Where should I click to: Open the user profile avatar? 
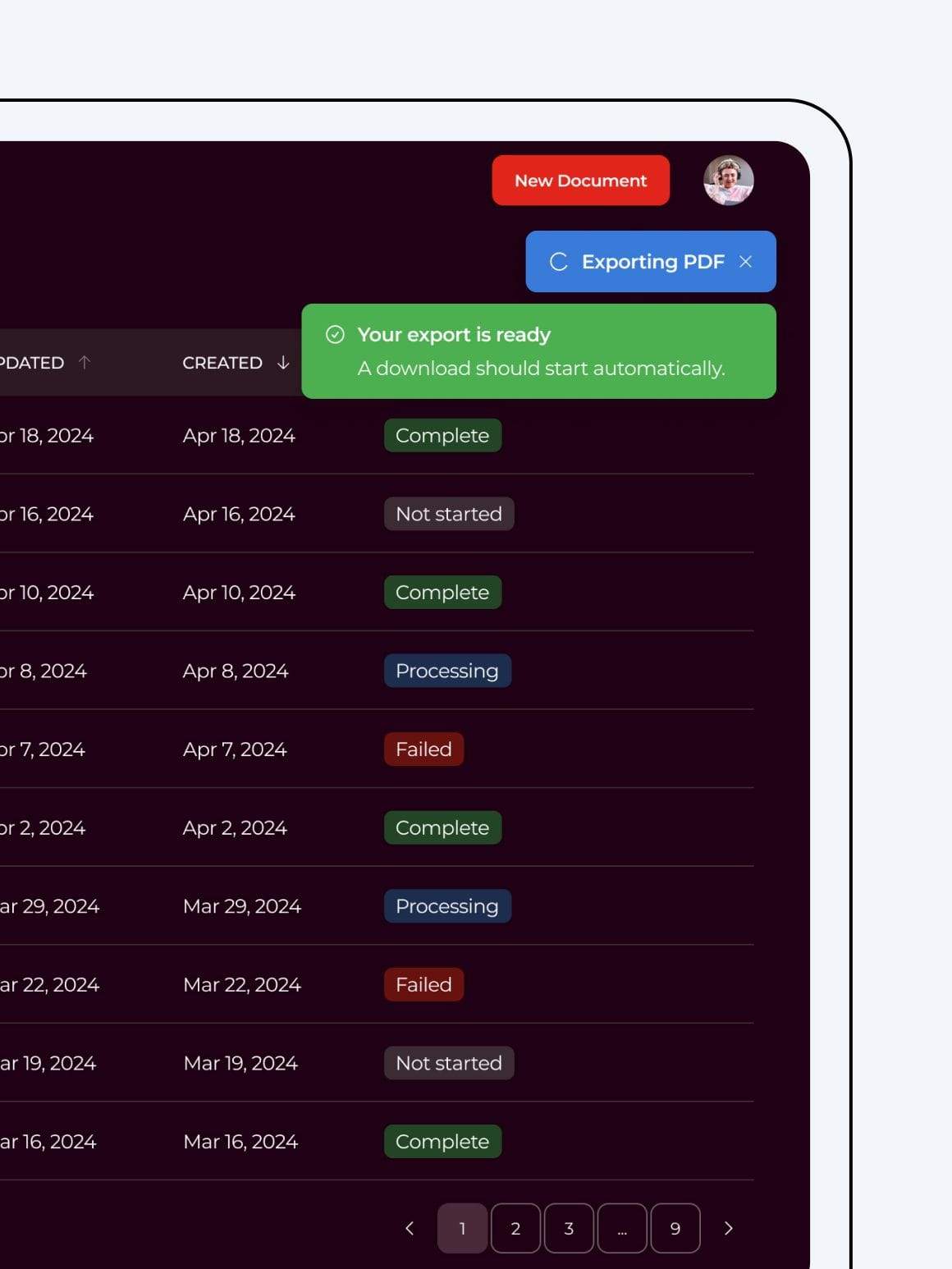[x=728, y=181]
